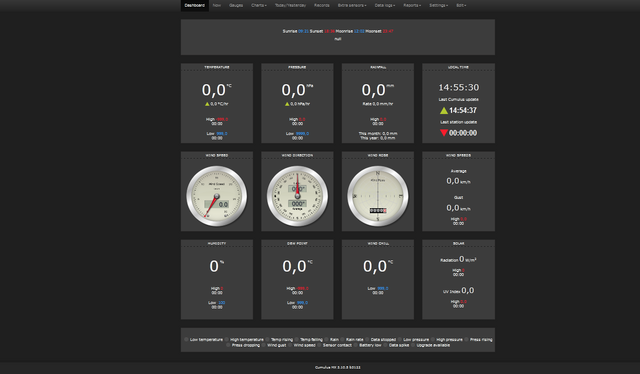The image size is (640, 374).
Task: Click the 'null' forecast text in banner
Action: (x=338, y=39)
